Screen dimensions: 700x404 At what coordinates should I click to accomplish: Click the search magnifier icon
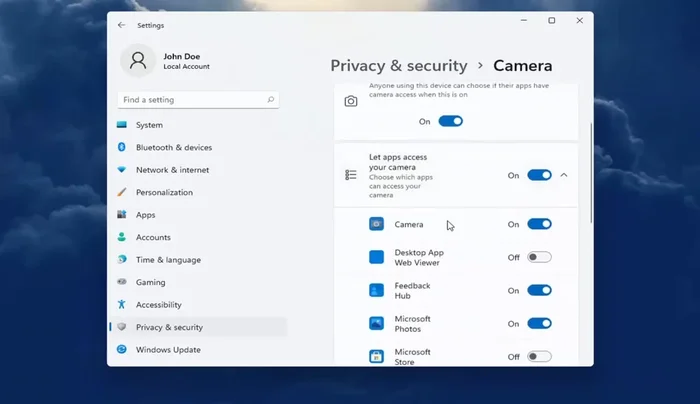pyautogui.click(x=270, y=100)
